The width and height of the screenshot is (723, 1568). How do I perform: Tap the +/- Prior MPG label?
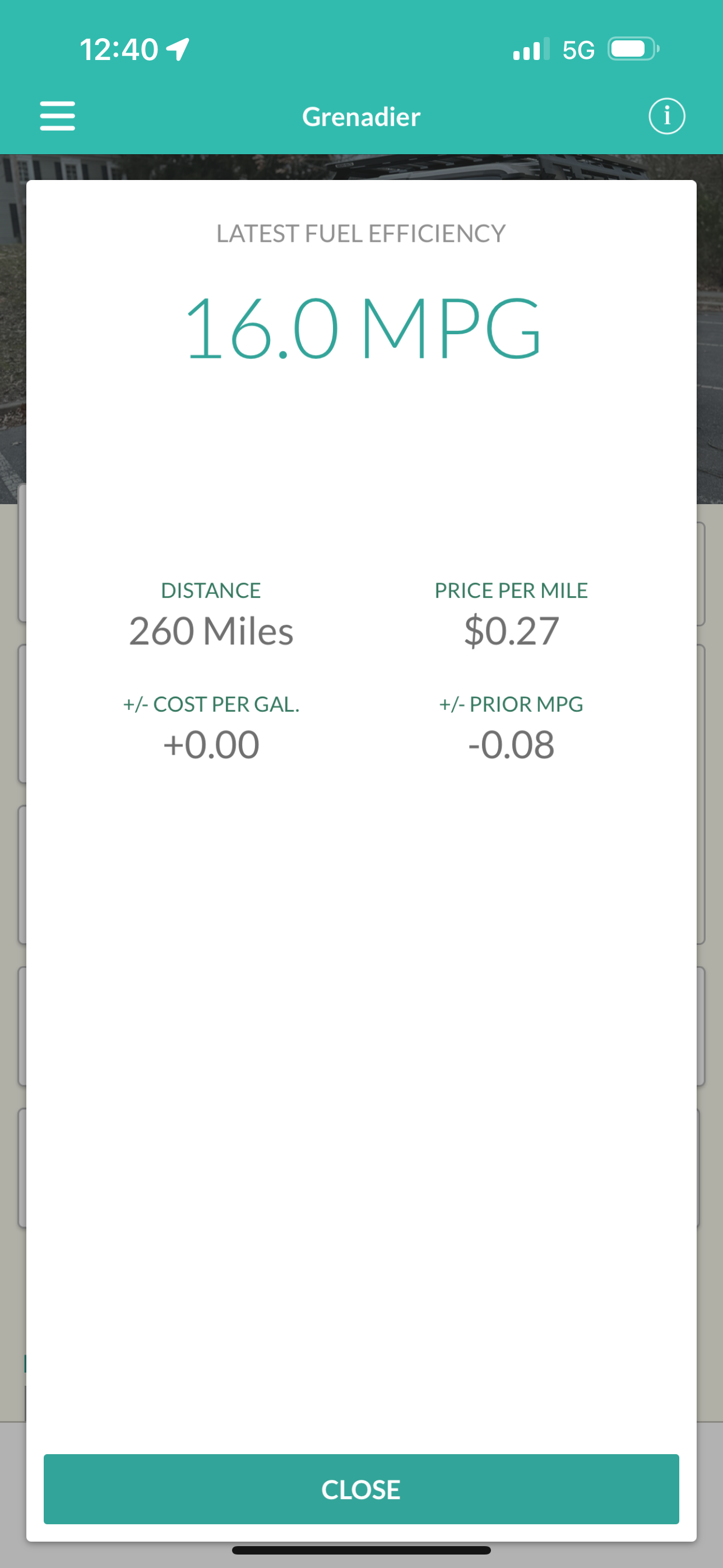pos(511,704)
